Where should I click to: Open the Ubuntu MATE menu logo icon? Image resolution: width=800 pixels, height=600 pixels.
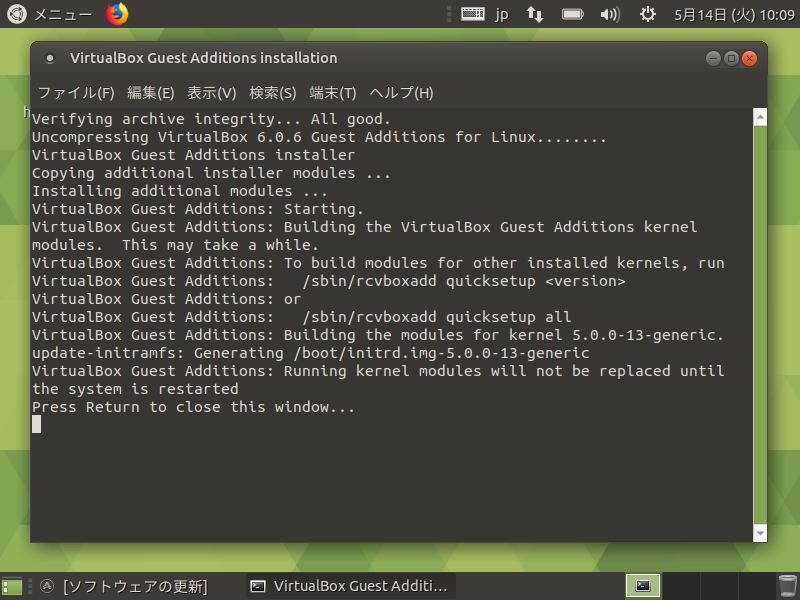click(x=16, y=14)
